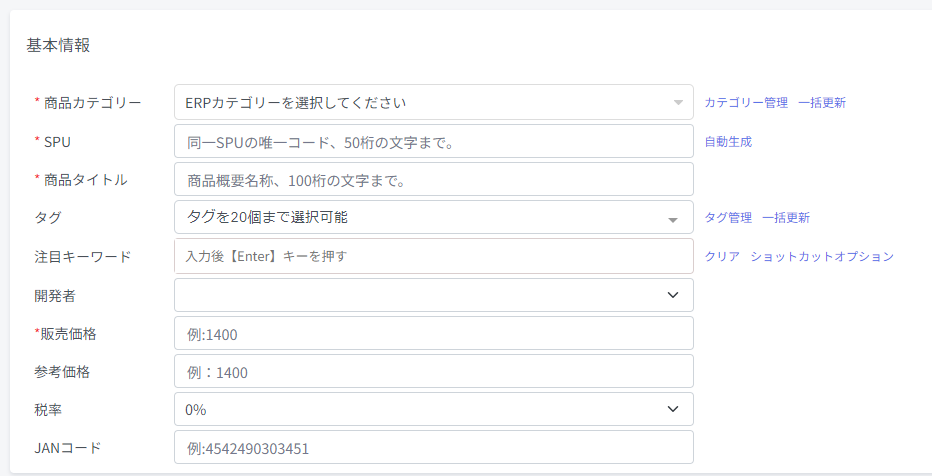This screenshot has width=932, height=476.
Task: Click the カテゴリー管理 link
Action: tap(746, 102)
